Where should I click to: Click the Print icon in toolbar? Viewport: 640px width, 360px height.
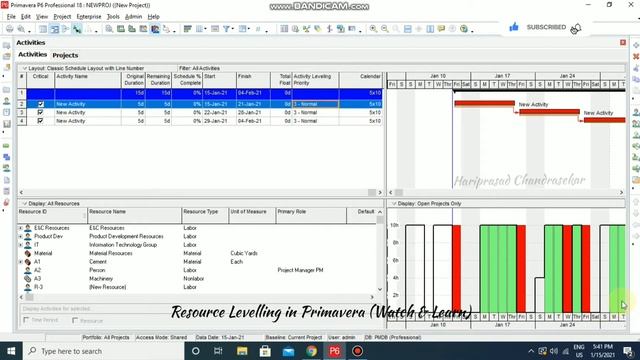tap(9, 29)
